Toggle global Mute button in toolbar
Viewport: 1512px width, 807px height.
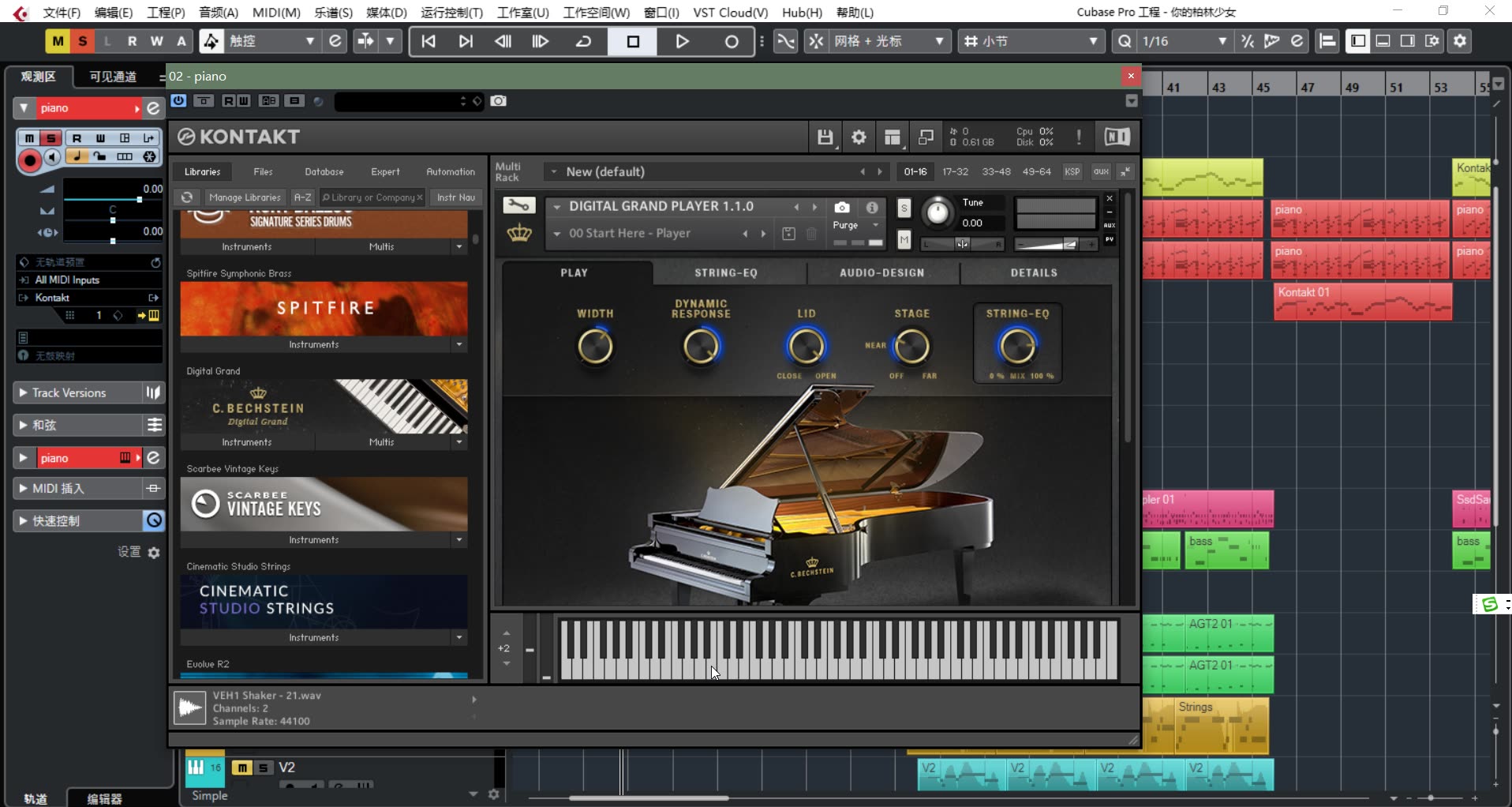pos(58,41)
